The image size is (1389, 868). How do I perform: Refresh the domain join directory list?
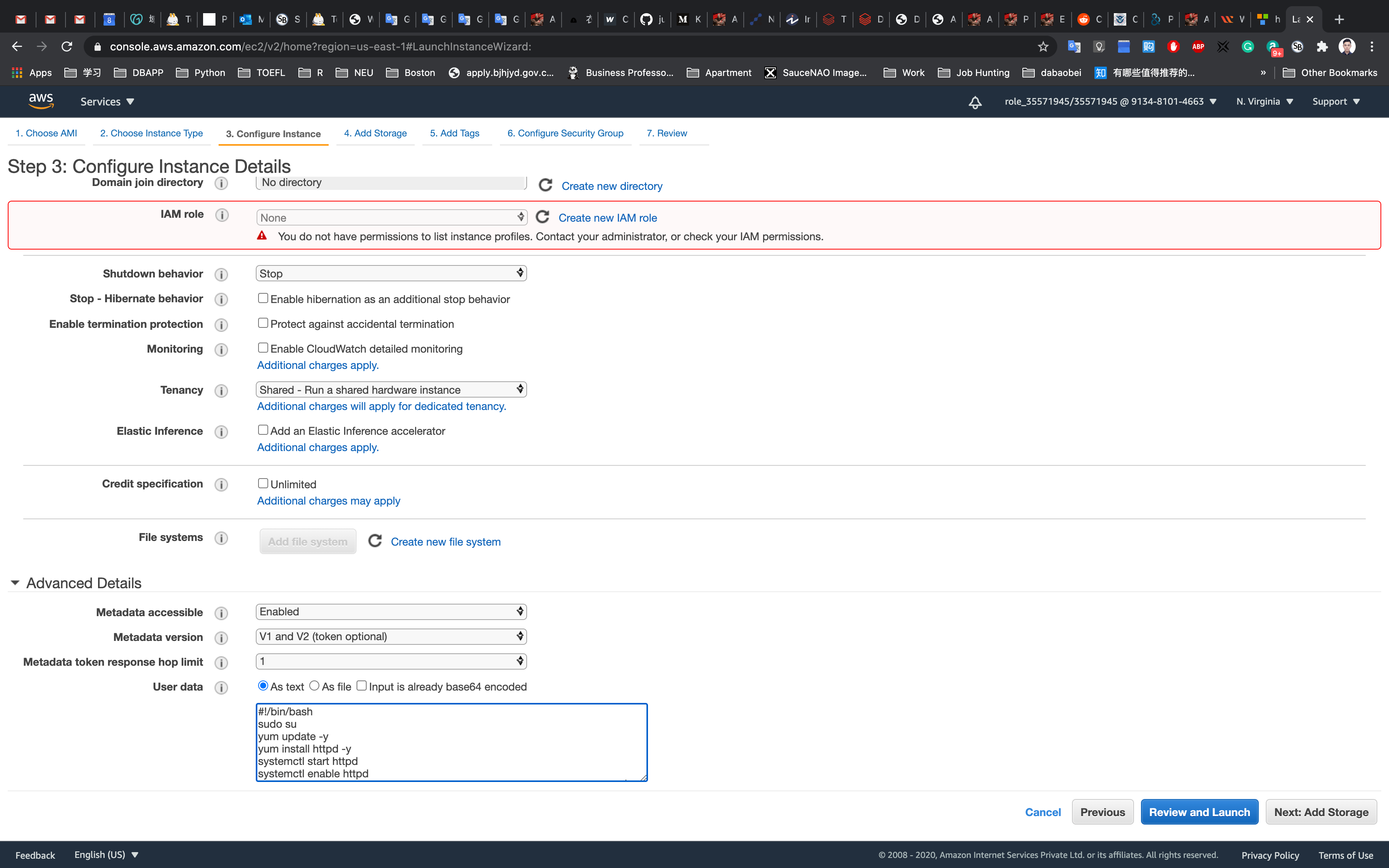click(x=545, y=185)
